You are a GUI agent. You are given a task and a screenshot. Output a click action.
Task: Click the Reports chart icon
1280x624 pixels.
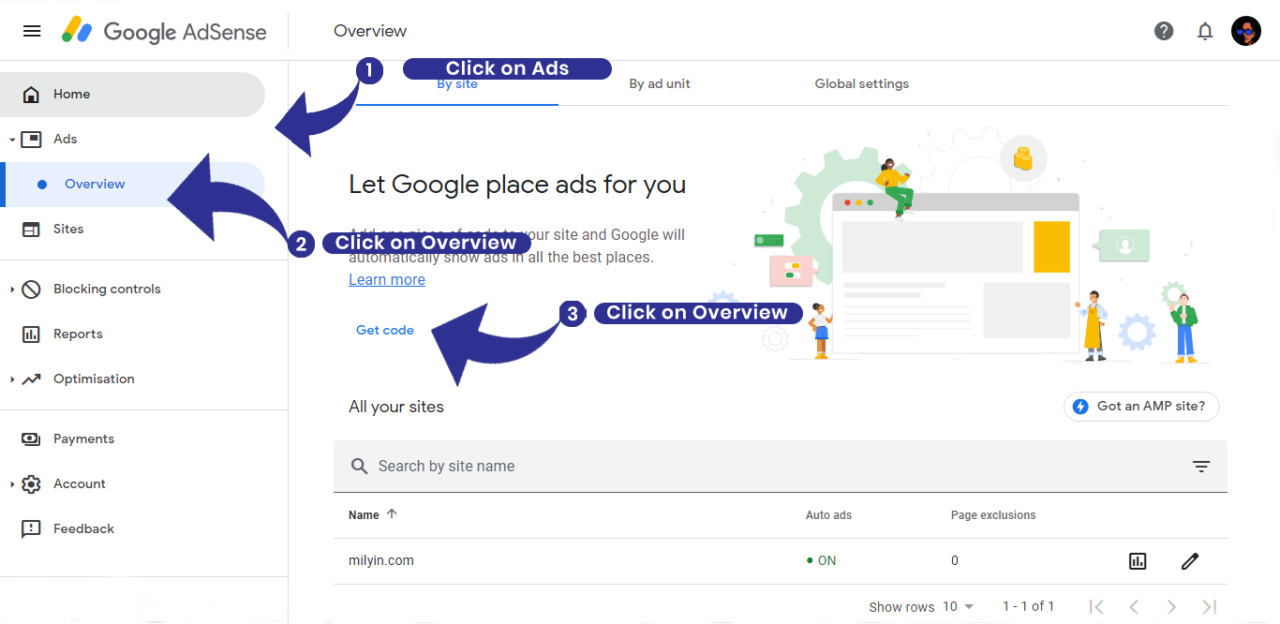31,334
